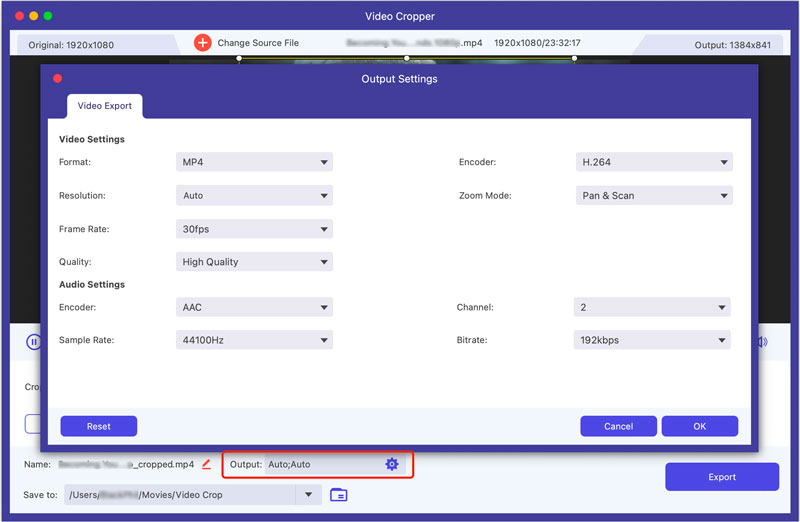Screen dimensions: 800x522
Task: Open Zoom Mode Pan & Scan dropdown
Action: point(654,195)
